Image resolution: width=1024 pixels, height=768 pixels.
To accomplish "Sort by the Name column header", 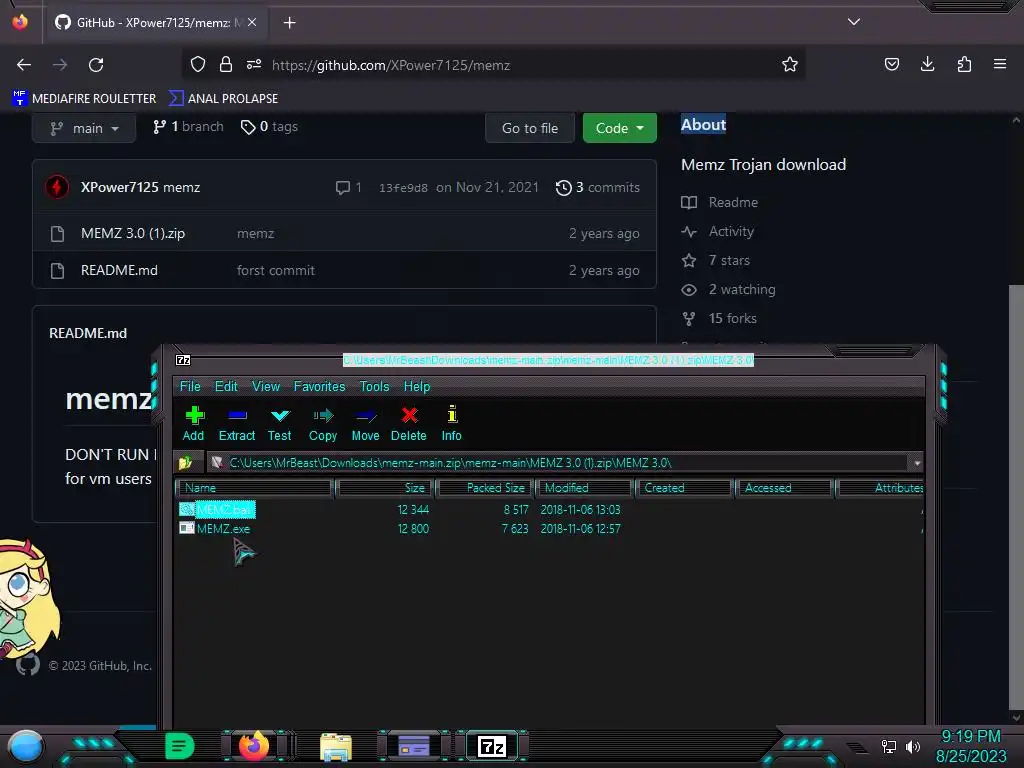I will point(254,488).
